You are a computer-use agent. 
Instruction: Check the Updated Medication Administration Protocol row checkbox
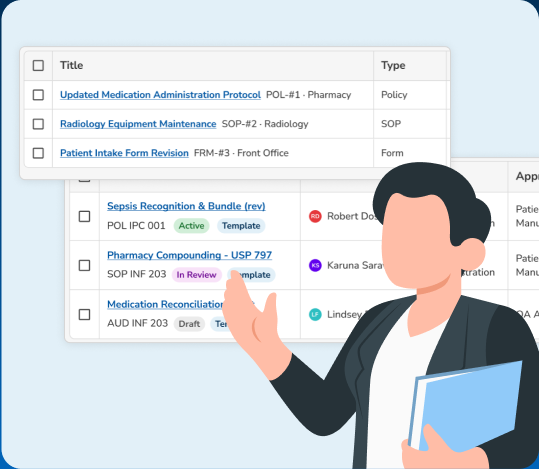pyautogui.click(x=38, y=95)
